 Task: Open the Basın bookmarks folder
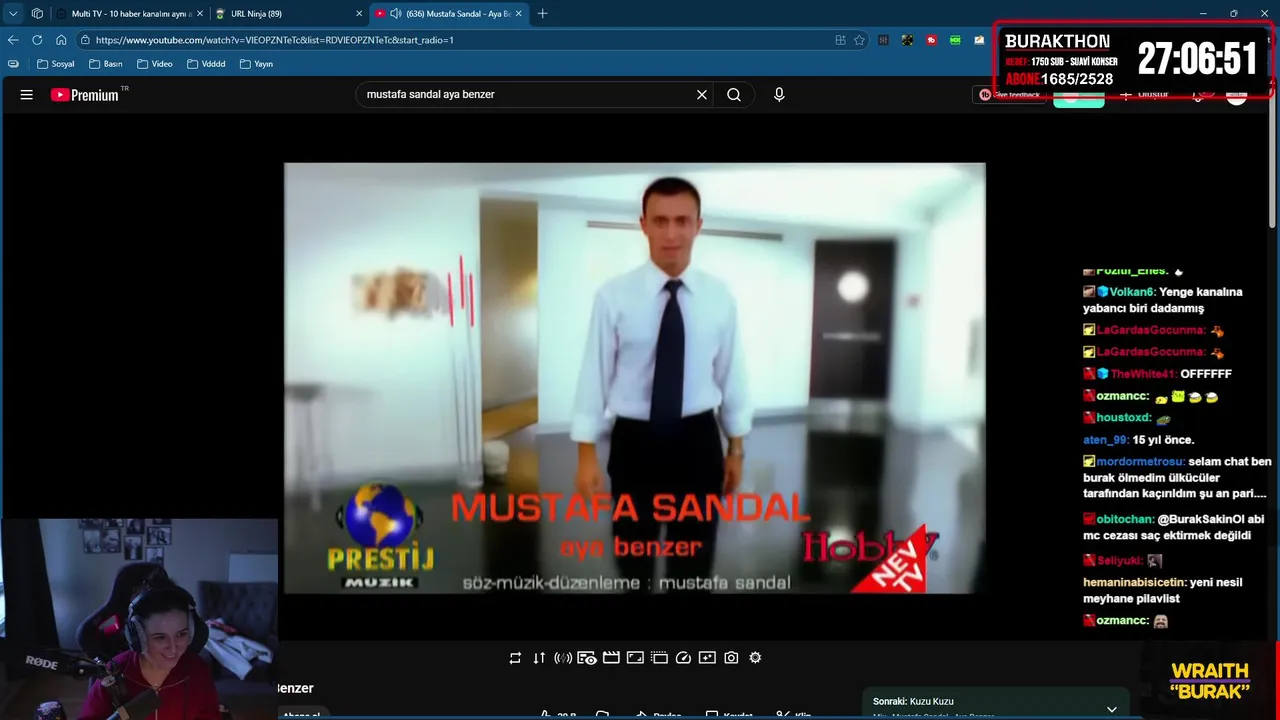click(106, 64)
